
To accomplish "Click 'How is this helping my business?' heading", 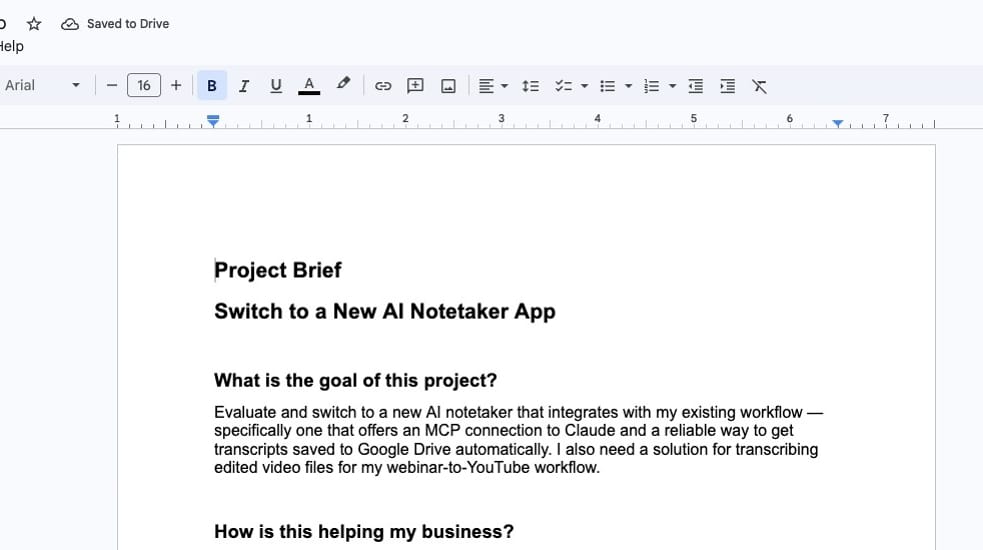I will [364, 532].
